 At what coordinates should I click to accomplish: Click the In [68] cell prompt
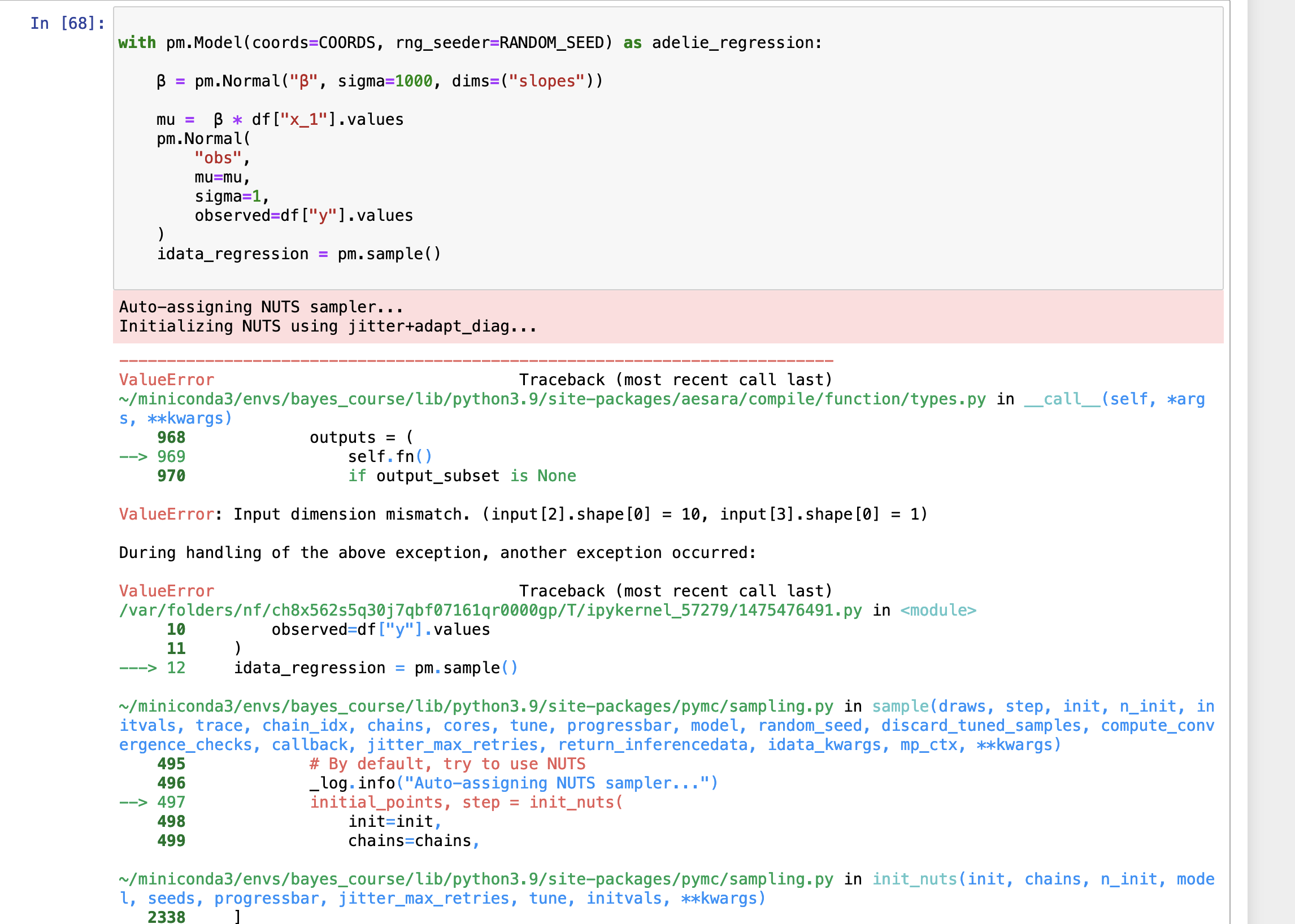67,23
